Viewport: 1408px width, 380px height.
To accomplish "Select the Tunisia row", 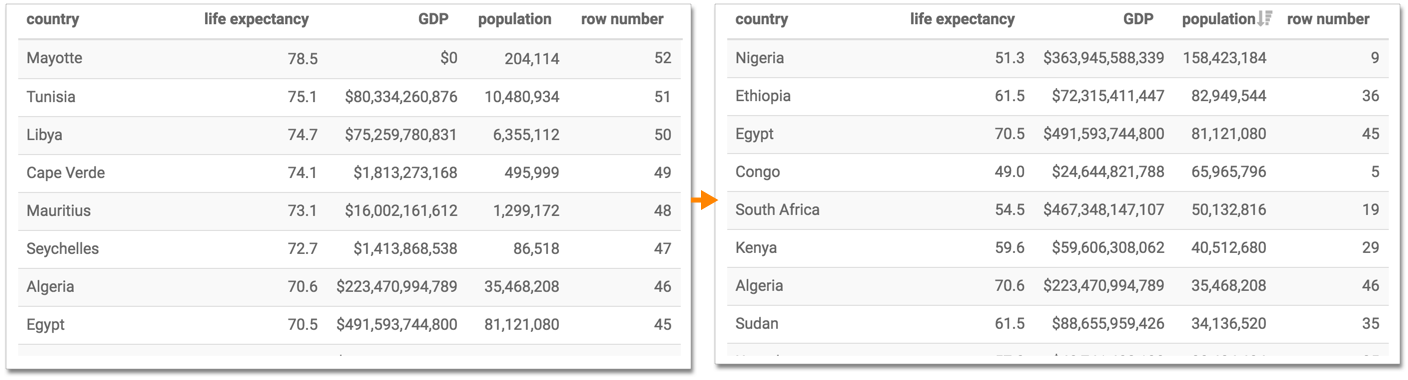I will tap(350, 97).
